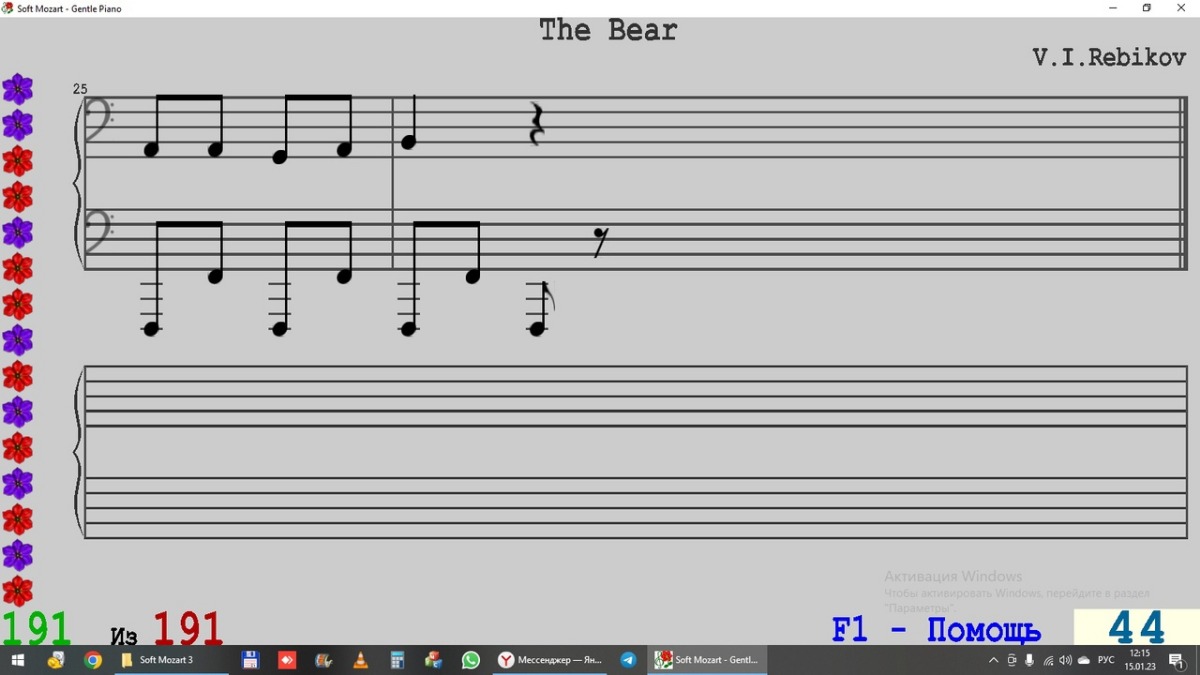The width and height of the screenshot is (1200, 675).
Task: Switch the РУС input language indicator
Action: (x=1106, y=660)
